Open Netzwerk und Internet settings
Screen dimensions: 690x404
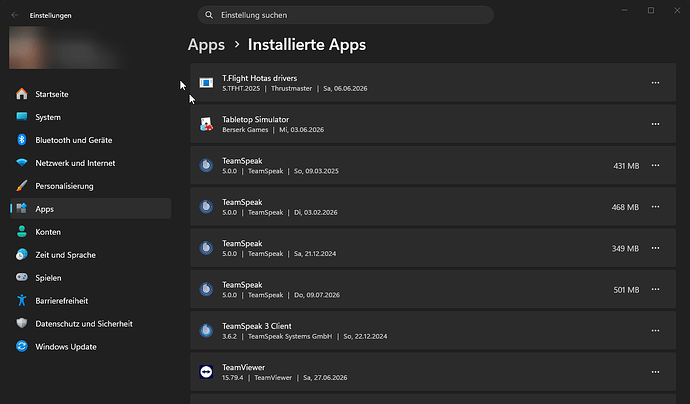point(90,162)
